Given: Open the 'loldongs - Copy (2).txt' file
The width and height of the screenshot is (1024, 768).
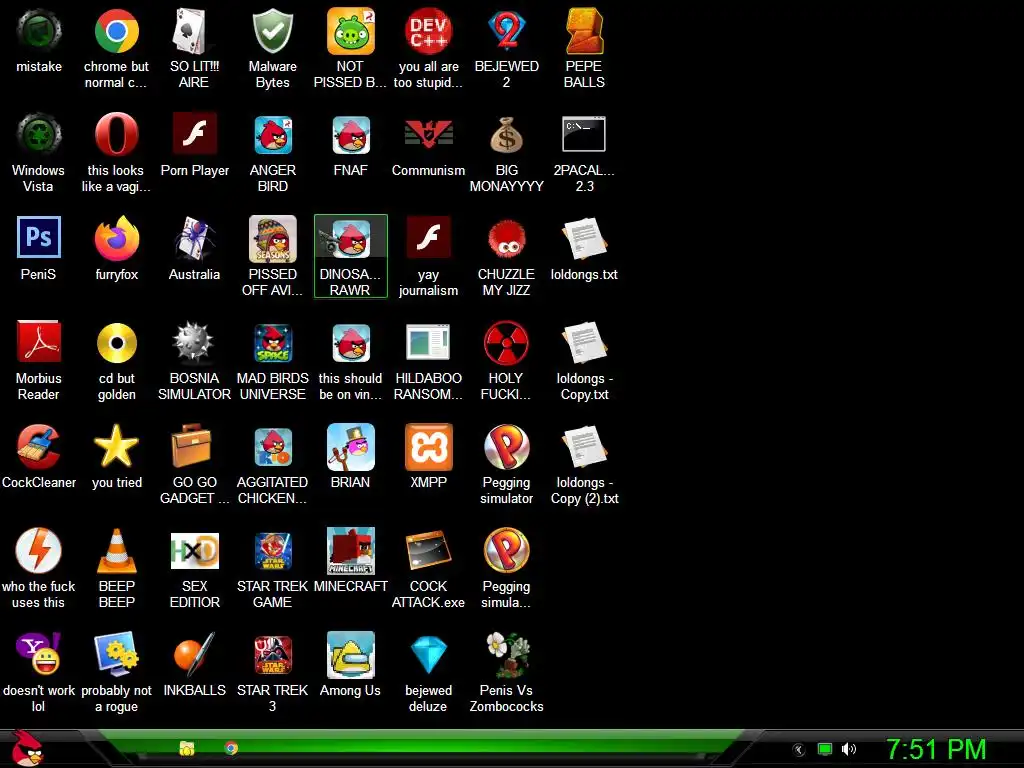Looking at the screenshot, I should tap(584, 447).
